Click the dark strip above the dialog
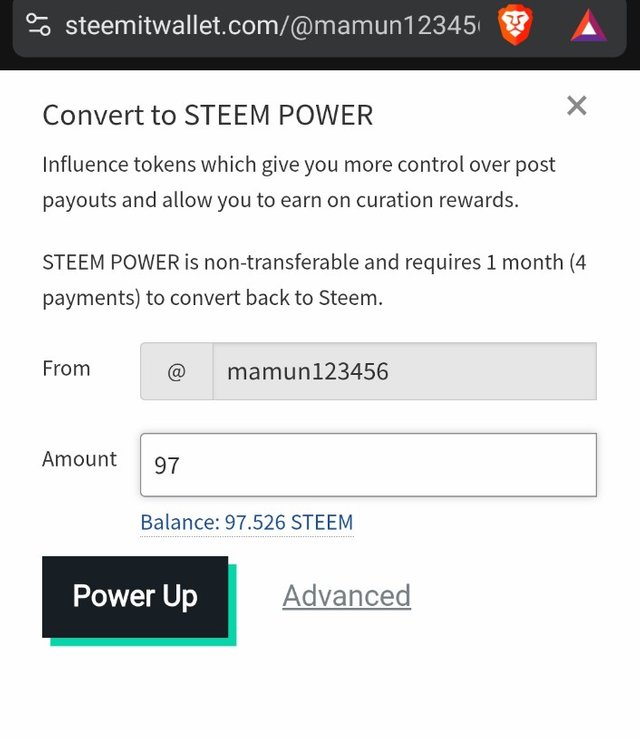This screenshot has height=739, width=640. [x=320, y=62]
